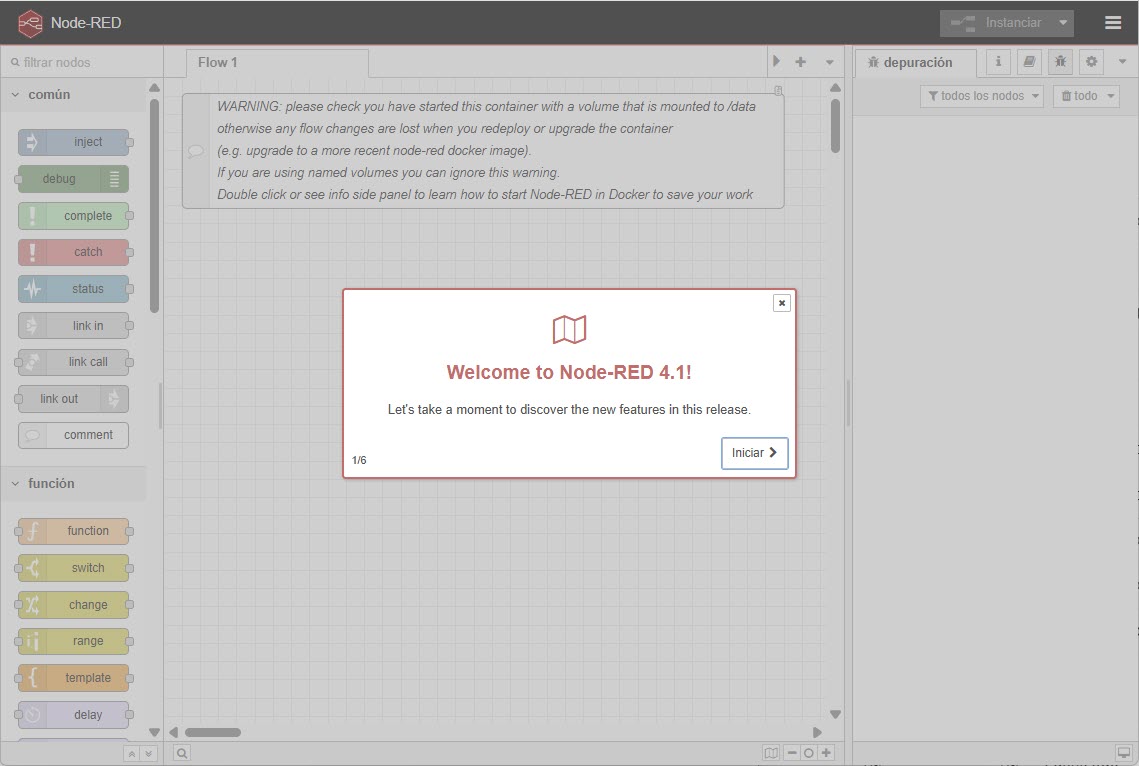Screen dimensions: 1139x766
Task: Select the depuración sidebar tab
Action: 915,61
